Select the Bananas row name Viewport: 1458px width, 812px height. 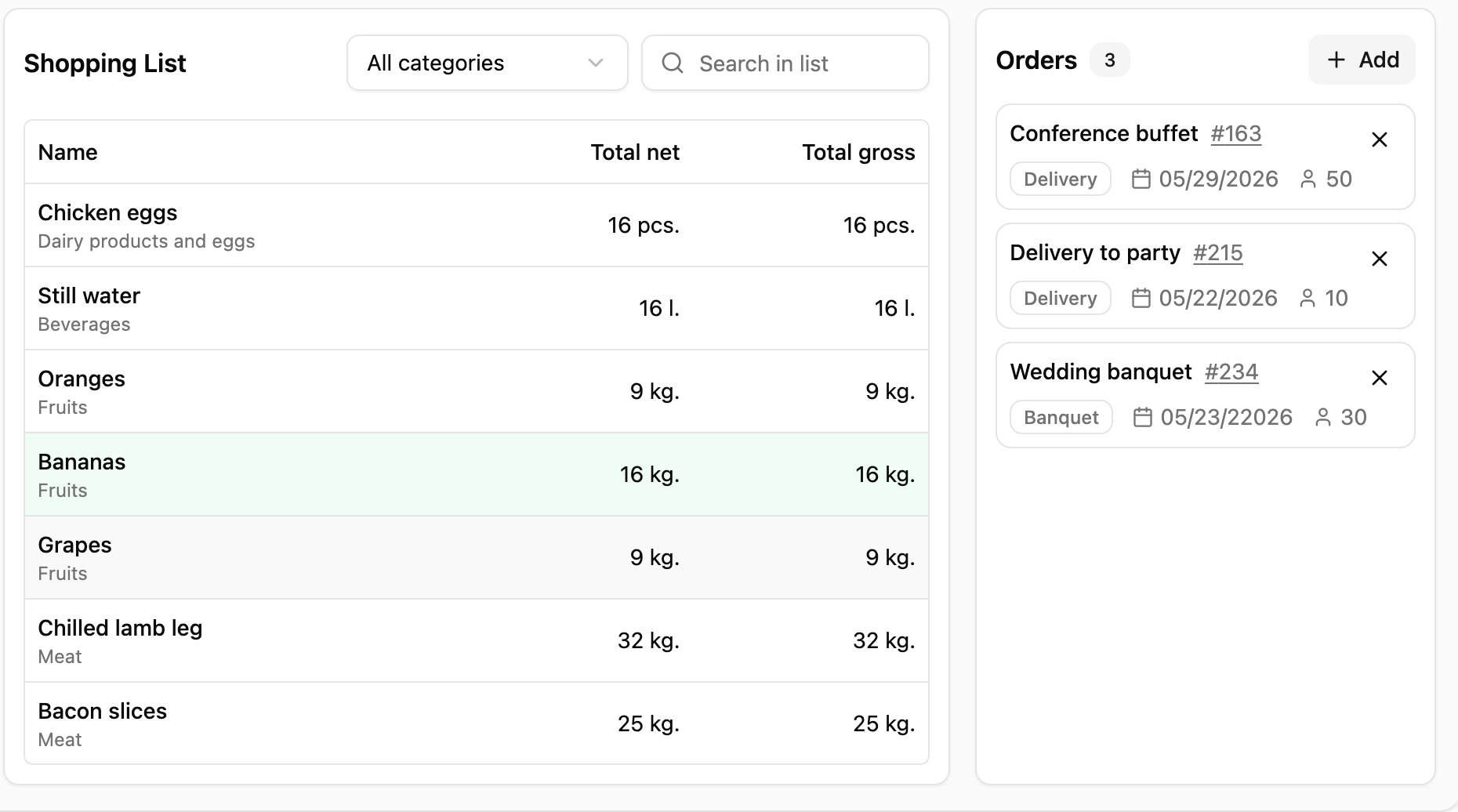[x=82, y=462]
